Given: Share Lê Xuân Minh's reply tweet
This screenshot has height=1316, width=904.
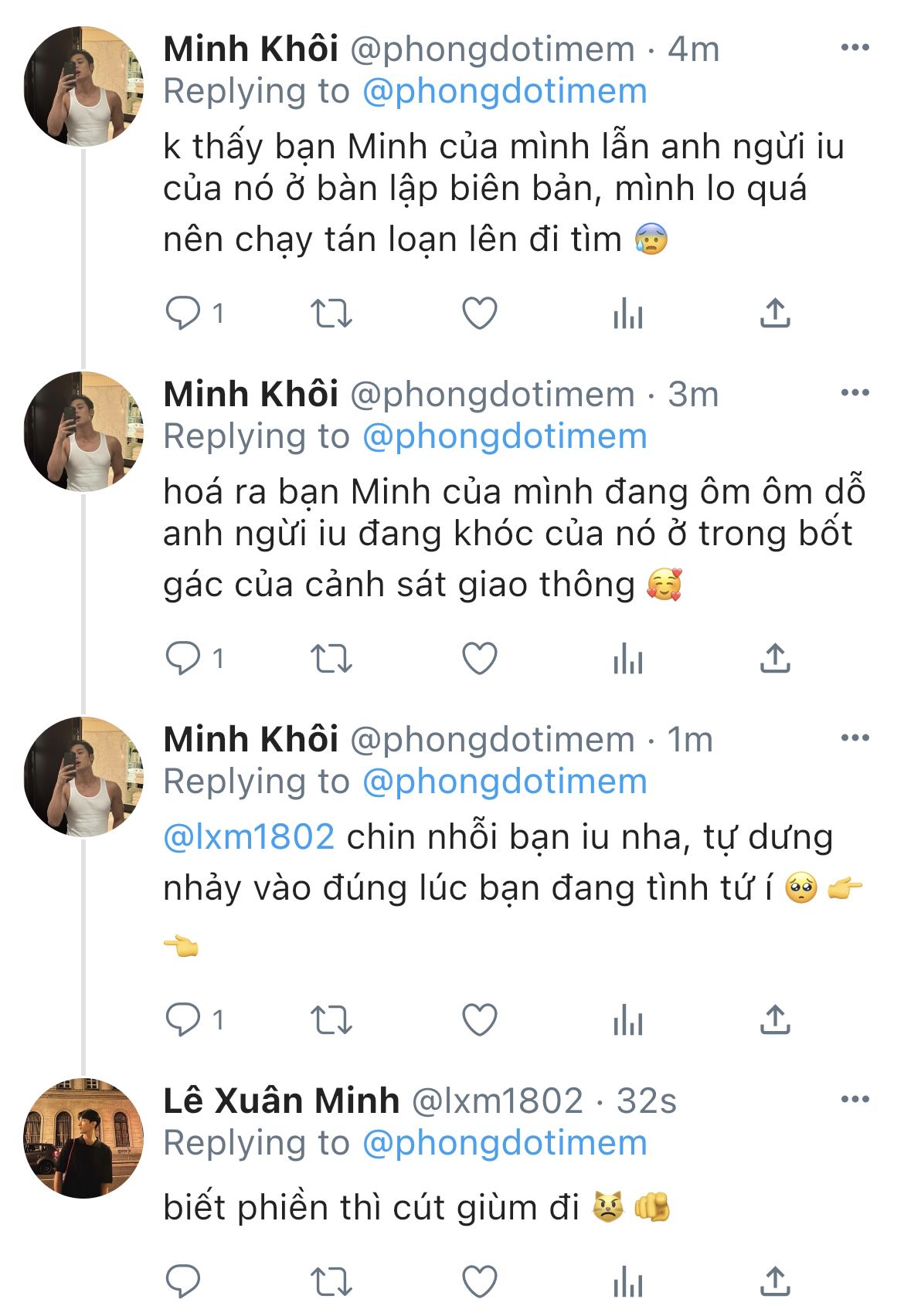Looking at the screenshot, I should (775, 1282).
